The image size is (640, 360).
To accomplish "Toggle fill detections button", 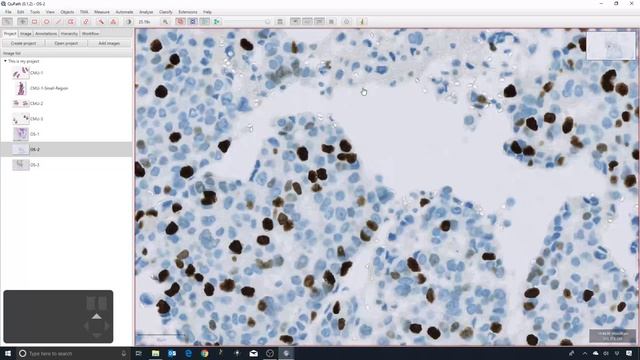I will click(x=217, y=21).
